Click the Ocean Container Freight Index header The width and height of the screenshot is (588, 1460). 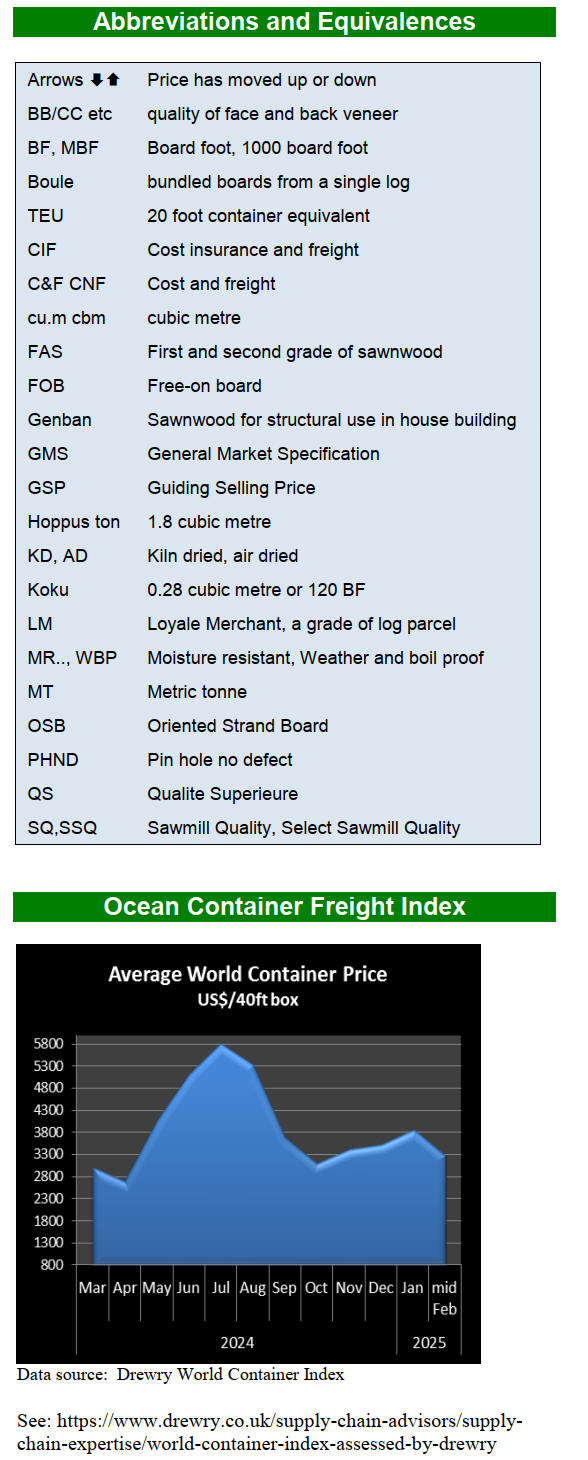coord(284,906)
